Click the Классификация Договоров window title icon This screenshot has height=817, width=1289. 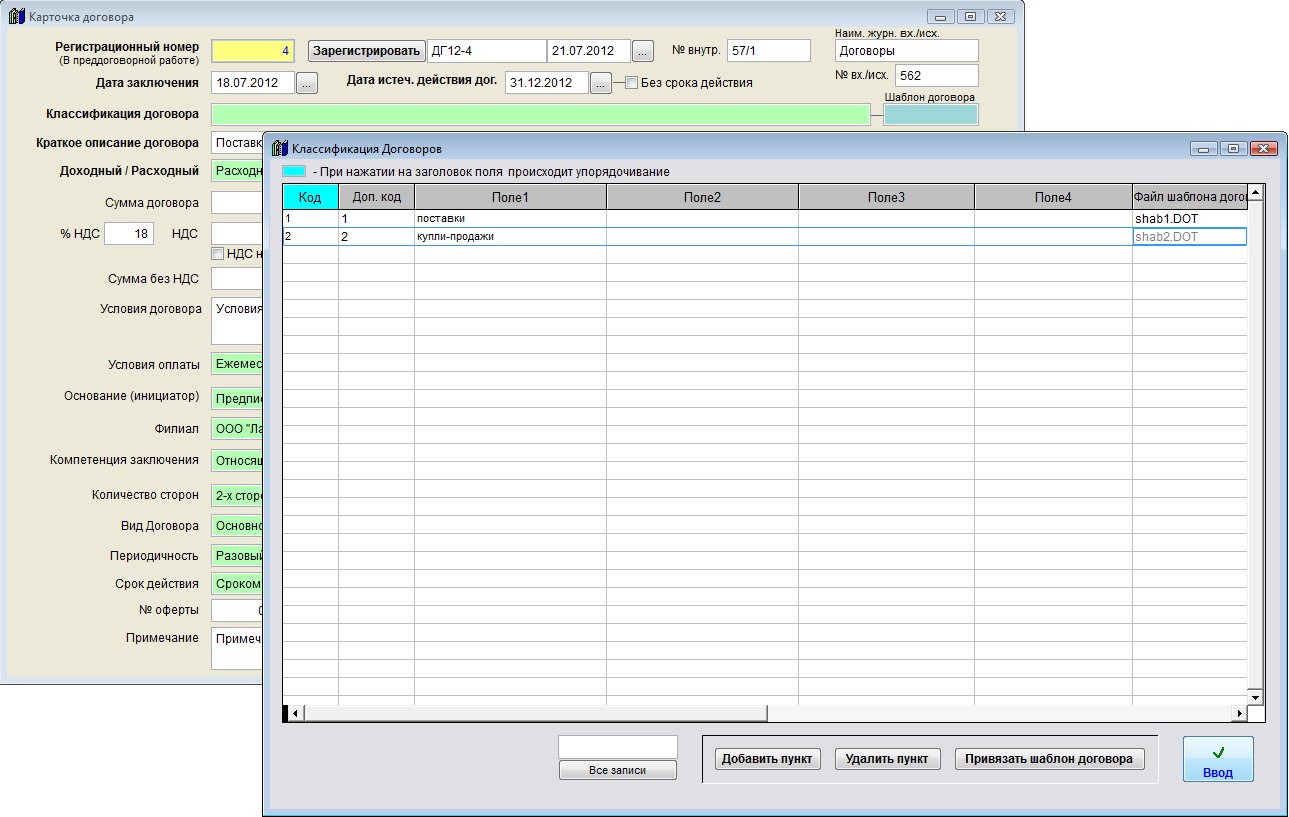[x=278, y=148]
